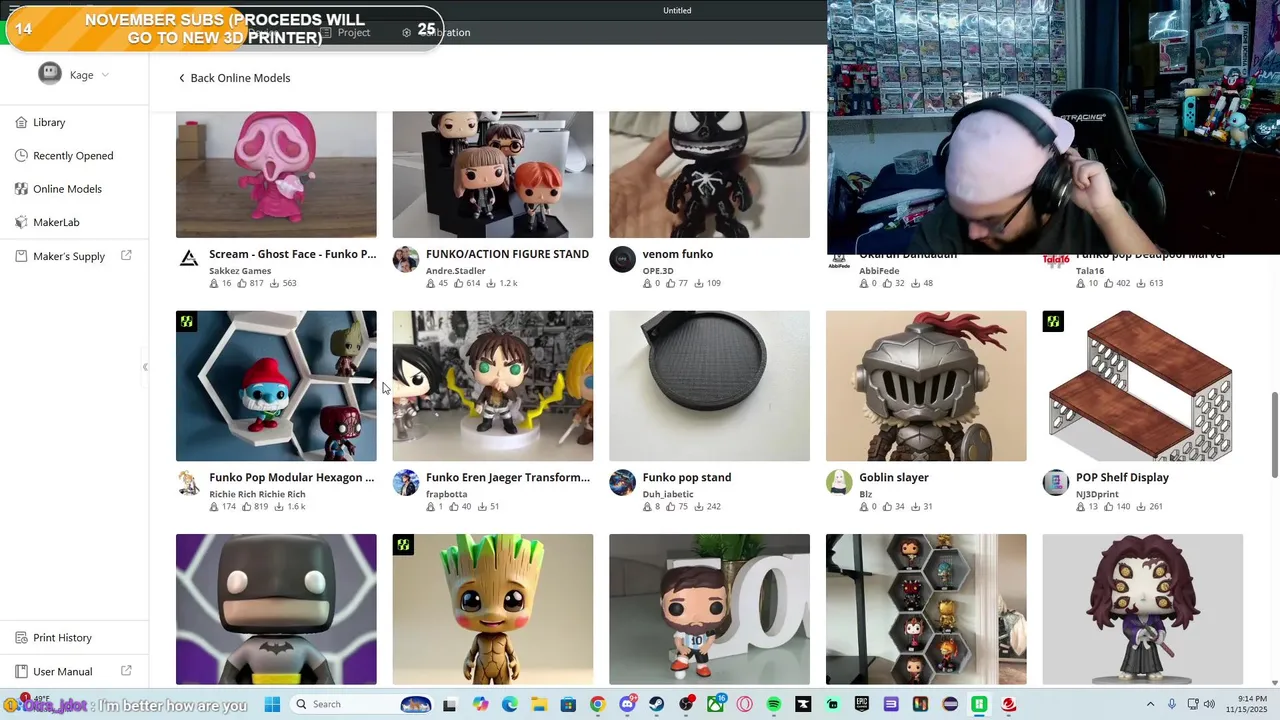Open the hexagon wall shelf thumbnail
The width and height of the screenshot is (1280, 720).
926,609
